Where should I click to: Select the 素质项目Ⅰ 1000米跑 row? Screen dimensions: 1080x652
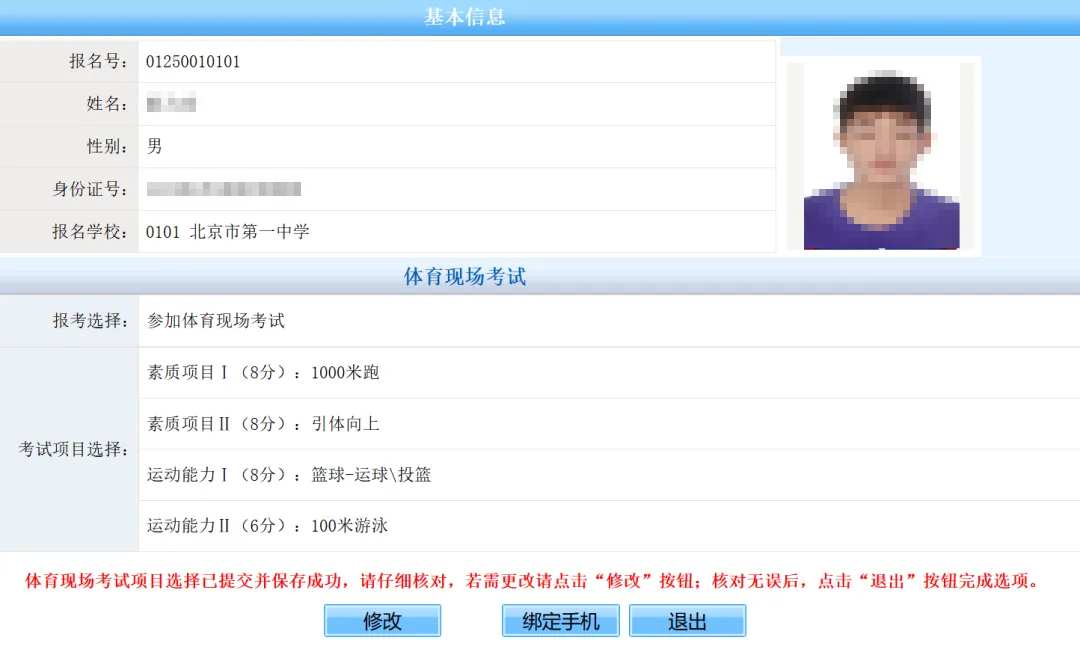(x=263, y=373)
